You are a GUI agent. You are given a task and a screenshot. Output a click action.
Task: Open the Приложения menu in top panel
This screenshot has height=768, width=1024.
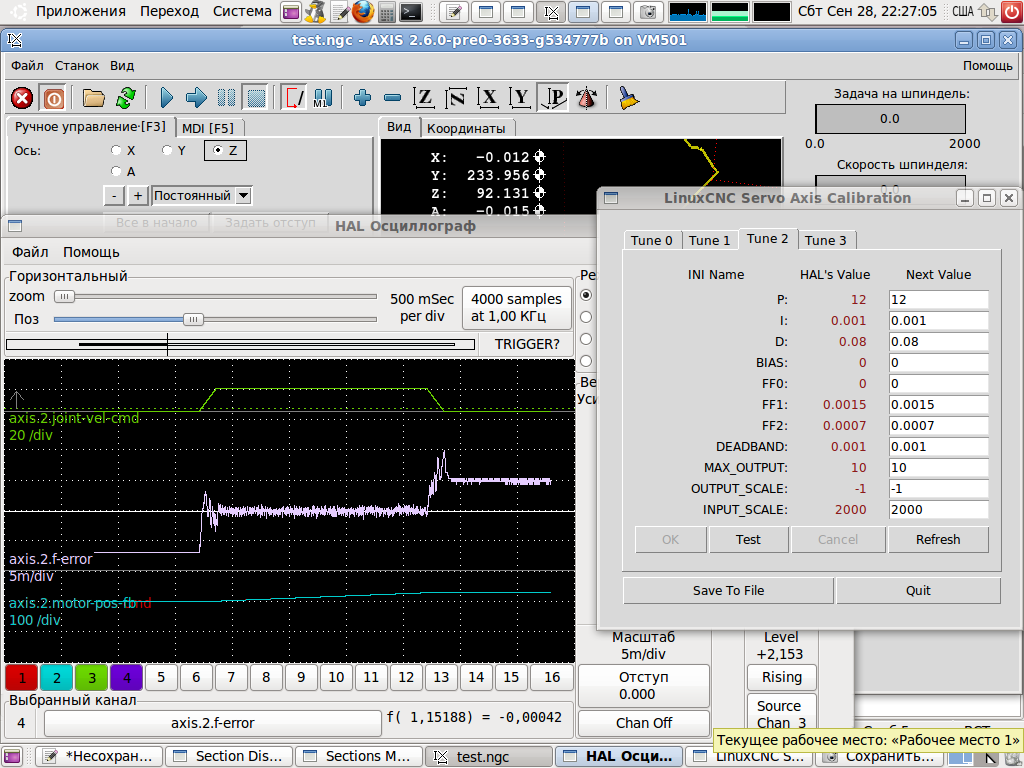pos(80,11)
